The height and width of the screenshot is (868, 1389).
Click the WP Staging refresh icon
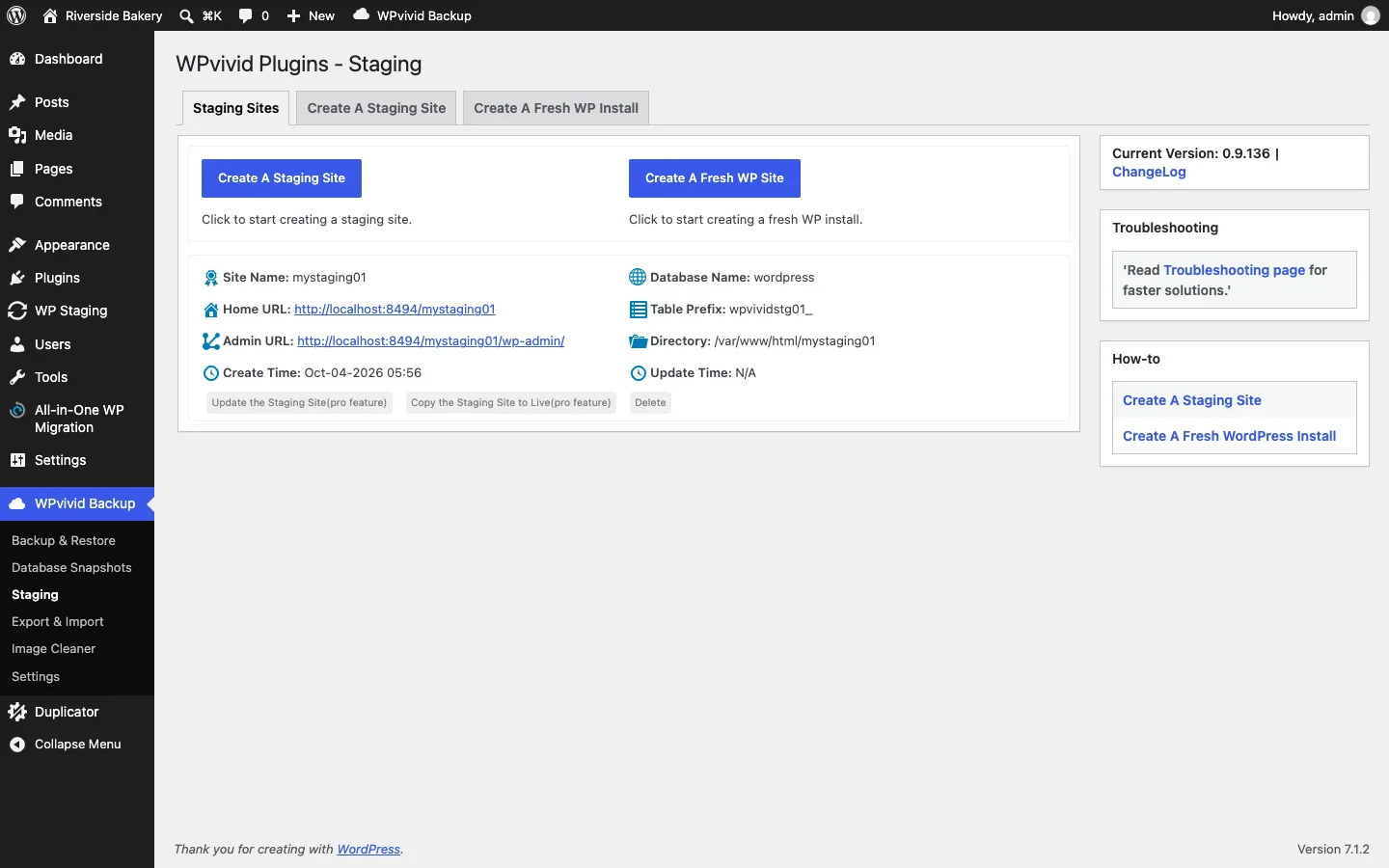click(x=17, y=311)
